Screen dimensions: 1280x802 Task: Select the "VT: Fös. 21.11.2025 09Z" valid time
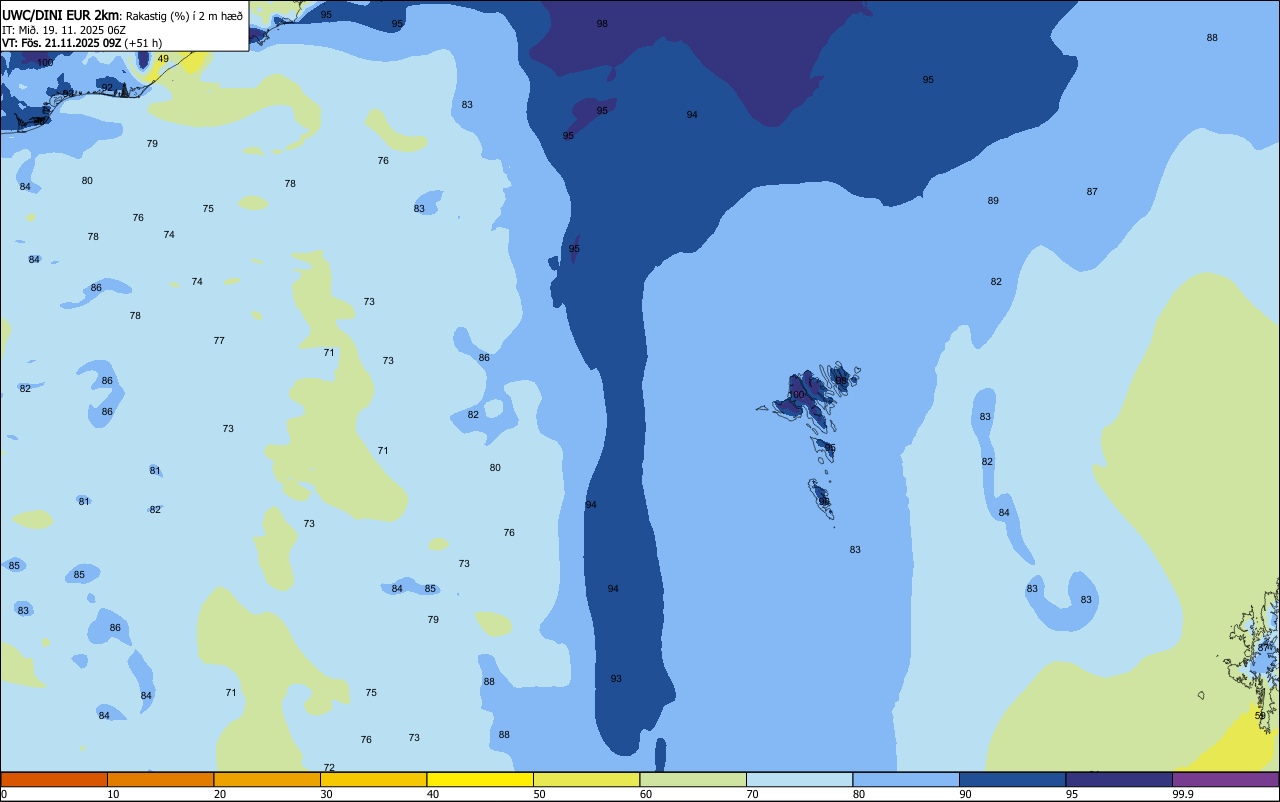click(x=62, y=43)
